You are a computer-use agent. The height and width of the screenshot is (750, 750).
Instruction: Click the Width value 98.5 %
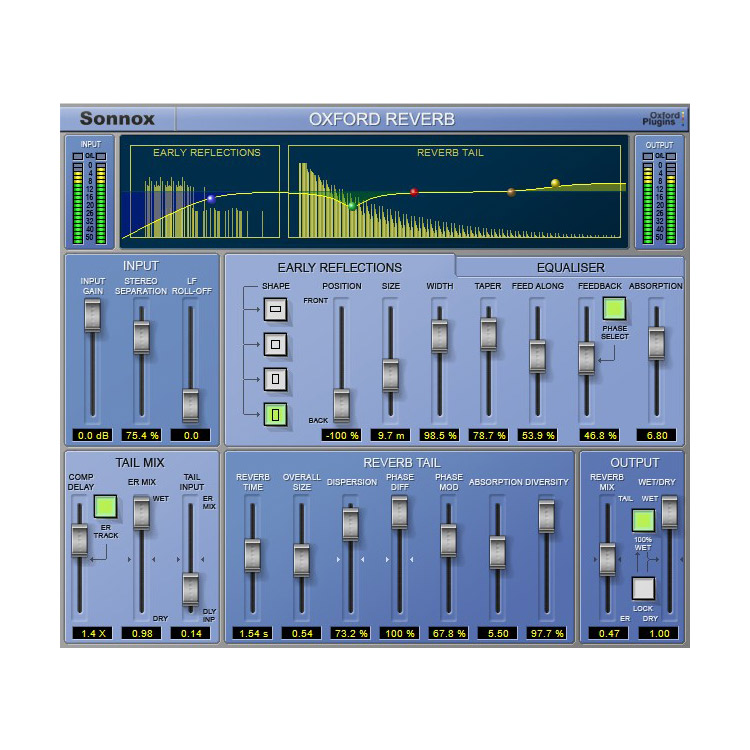coord(440,435)
